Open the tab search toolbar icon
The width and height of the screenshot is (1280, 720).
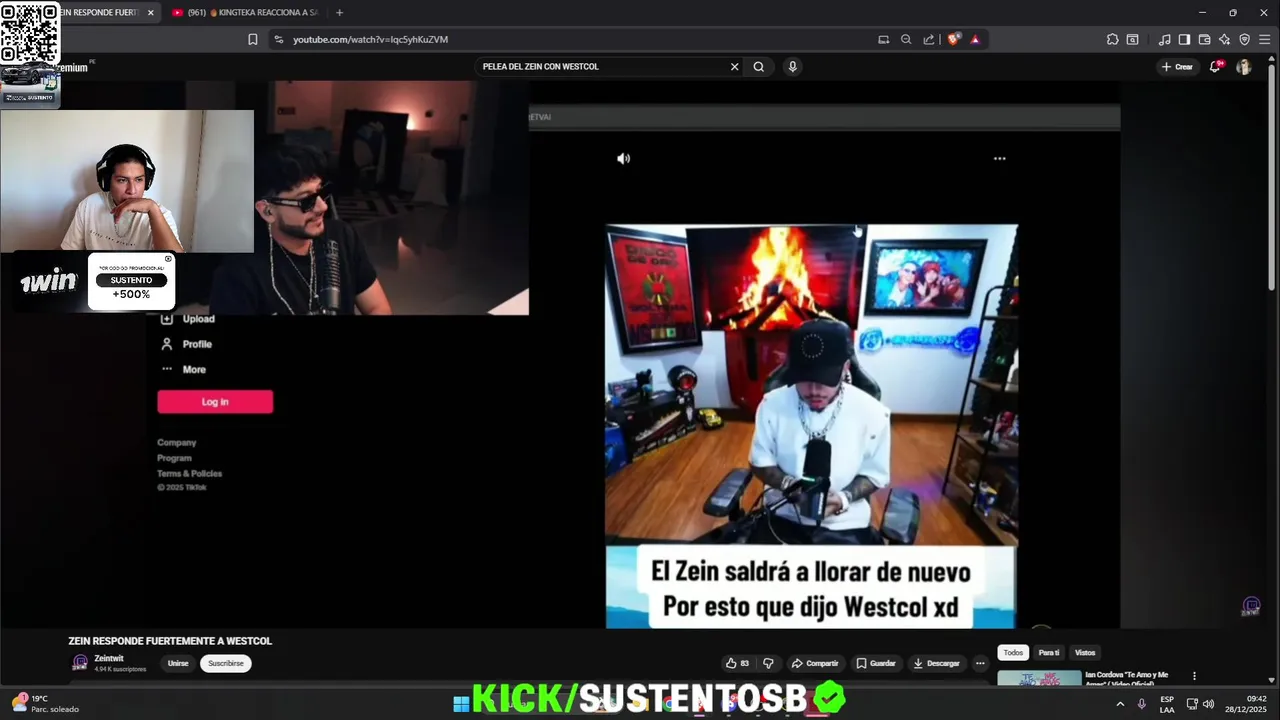tap(1132, 39)
